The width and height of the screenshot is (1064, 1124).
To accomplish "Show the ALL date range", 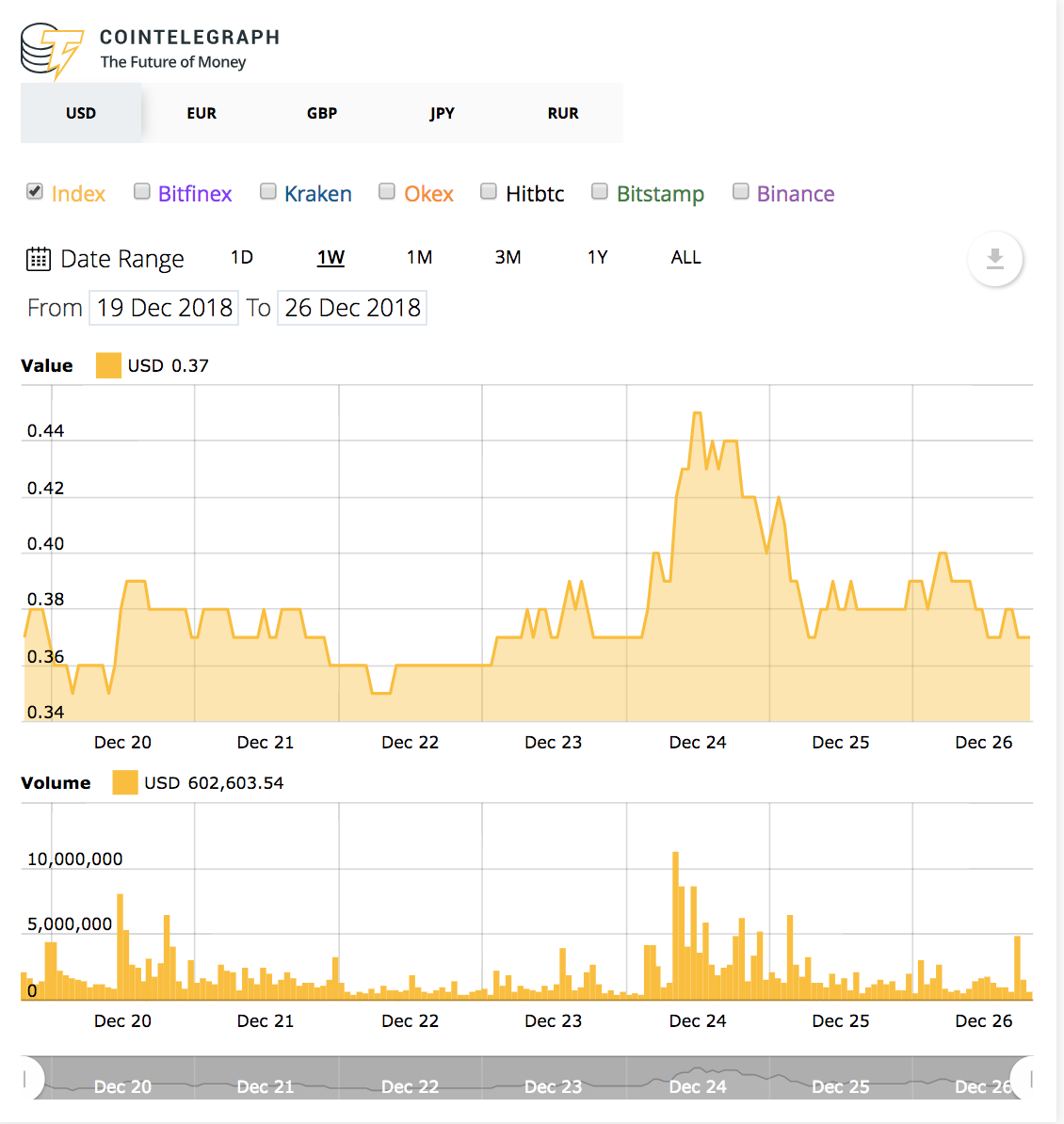I will tap(686, 257).
